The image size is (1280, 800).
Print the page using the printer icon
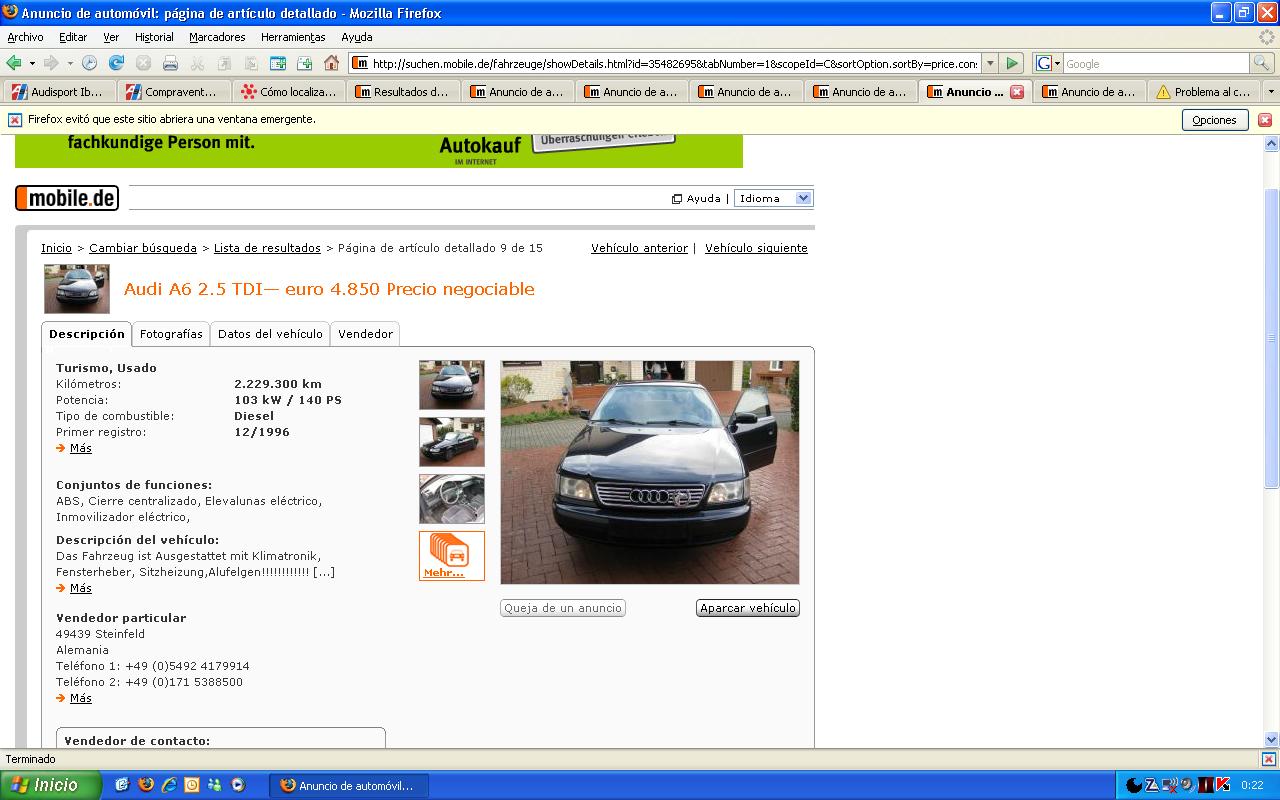click(x=170, y=63)
